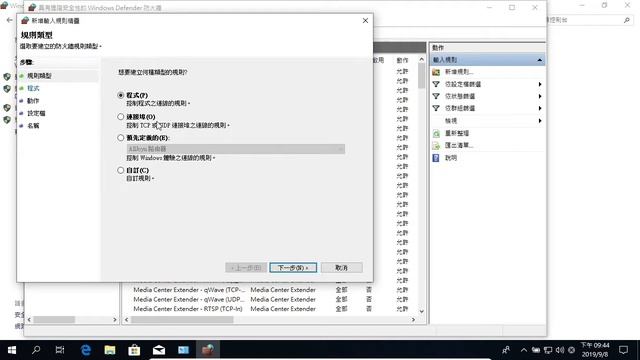Image resolution: width=640 pixels, height=360 pixels.
Task: Go to the 名稱 step in the wizard sidebar
Action: [33, 126]
